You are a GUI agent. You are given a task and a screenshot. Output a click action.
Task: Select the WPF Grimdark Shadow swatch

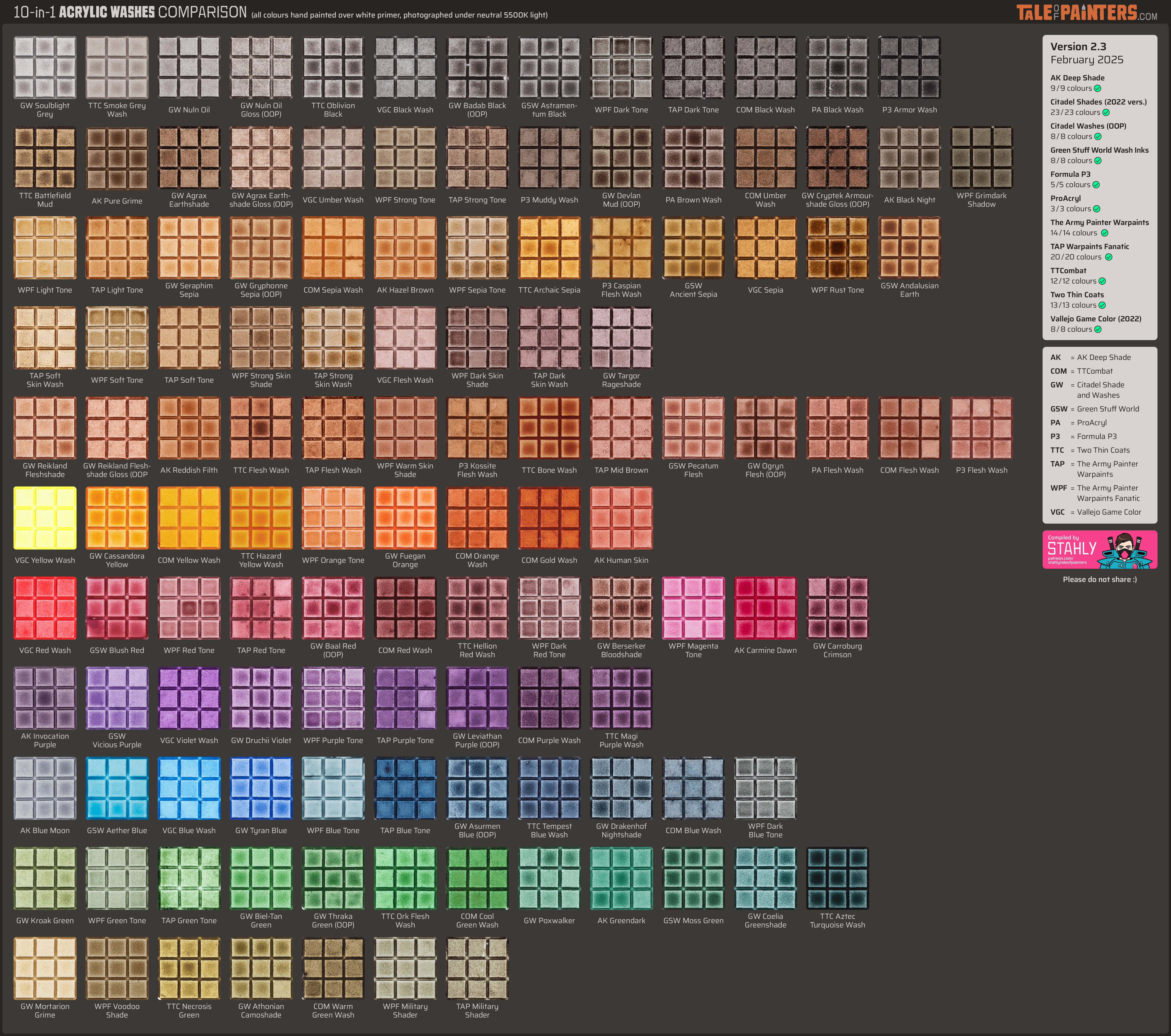[981, 158]
